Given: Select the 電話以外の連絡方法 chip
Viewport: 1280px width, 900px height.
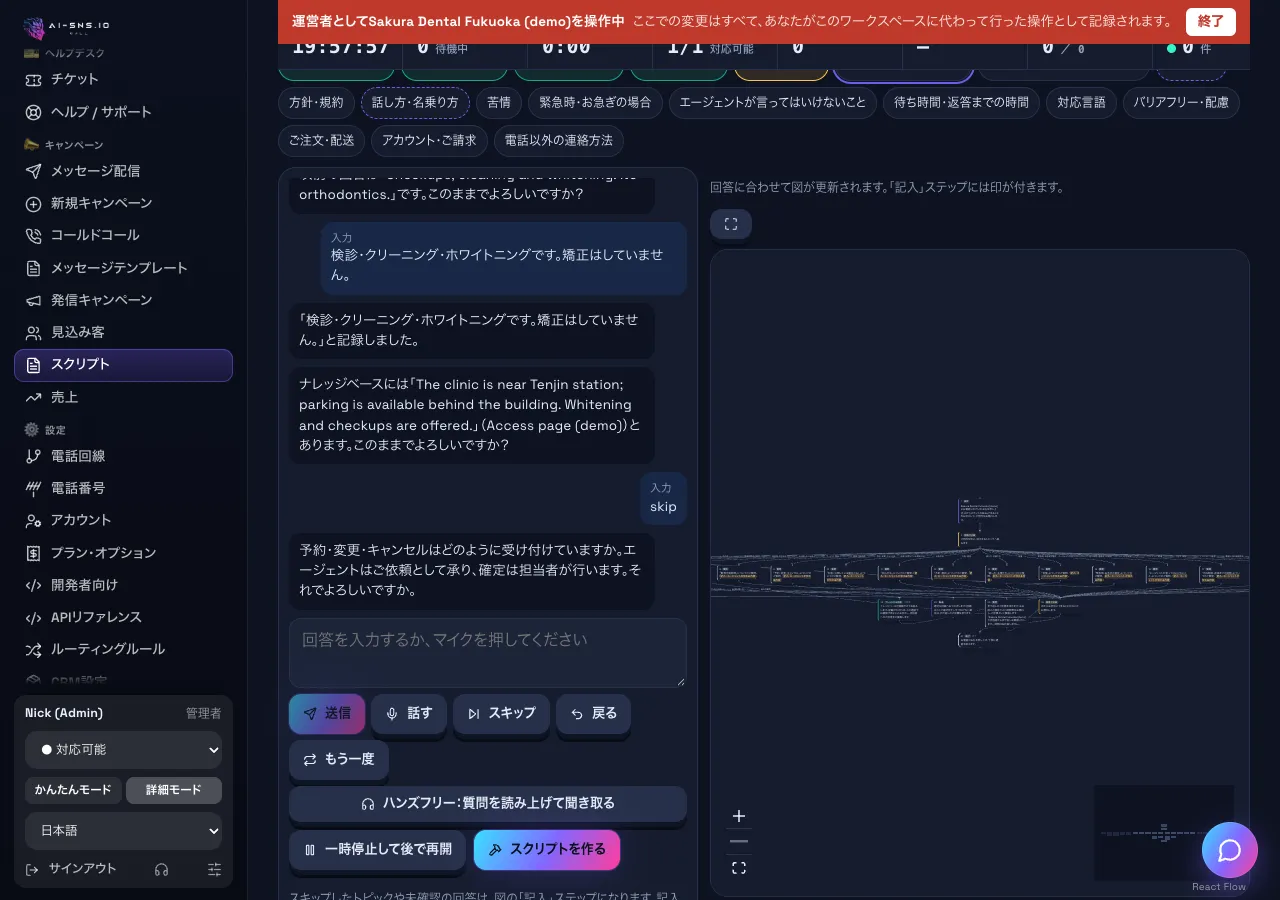Looking at the screenshot, I should click(559, 141).
